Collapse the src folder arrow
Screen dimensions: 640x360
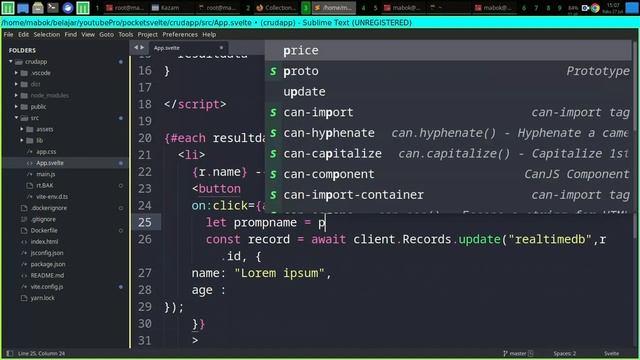tap(16, 118)
